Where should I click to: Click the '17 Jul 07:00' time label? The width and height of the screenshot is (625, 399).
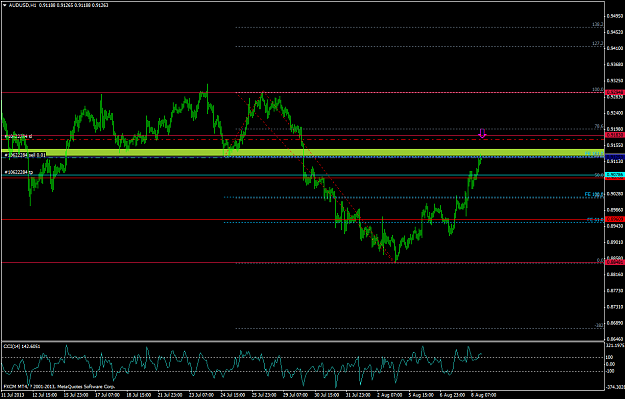pyautogui.click(x=107, y=395)
